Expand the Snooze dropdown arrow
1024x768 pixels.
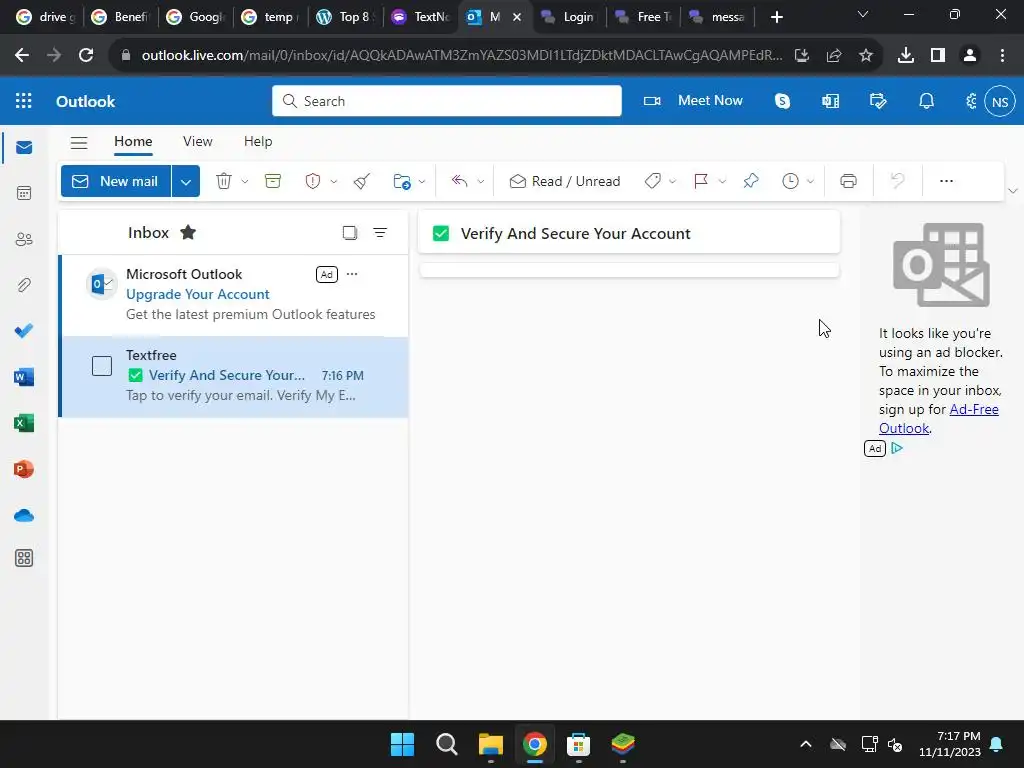pyautogui.click(x=810, y=182)
